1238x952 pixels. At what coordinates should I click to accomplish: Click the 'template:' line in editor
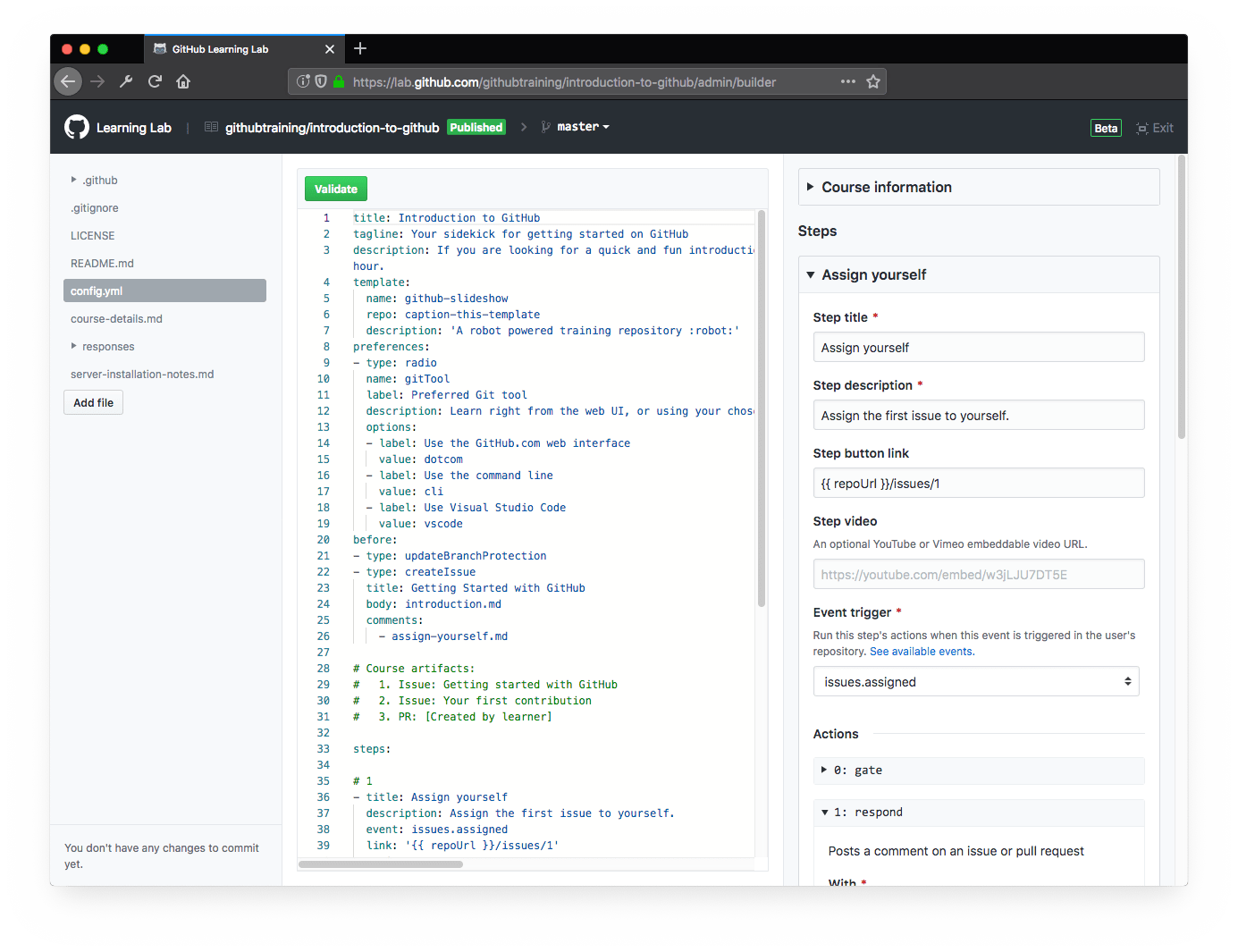(x=382, y=282)
